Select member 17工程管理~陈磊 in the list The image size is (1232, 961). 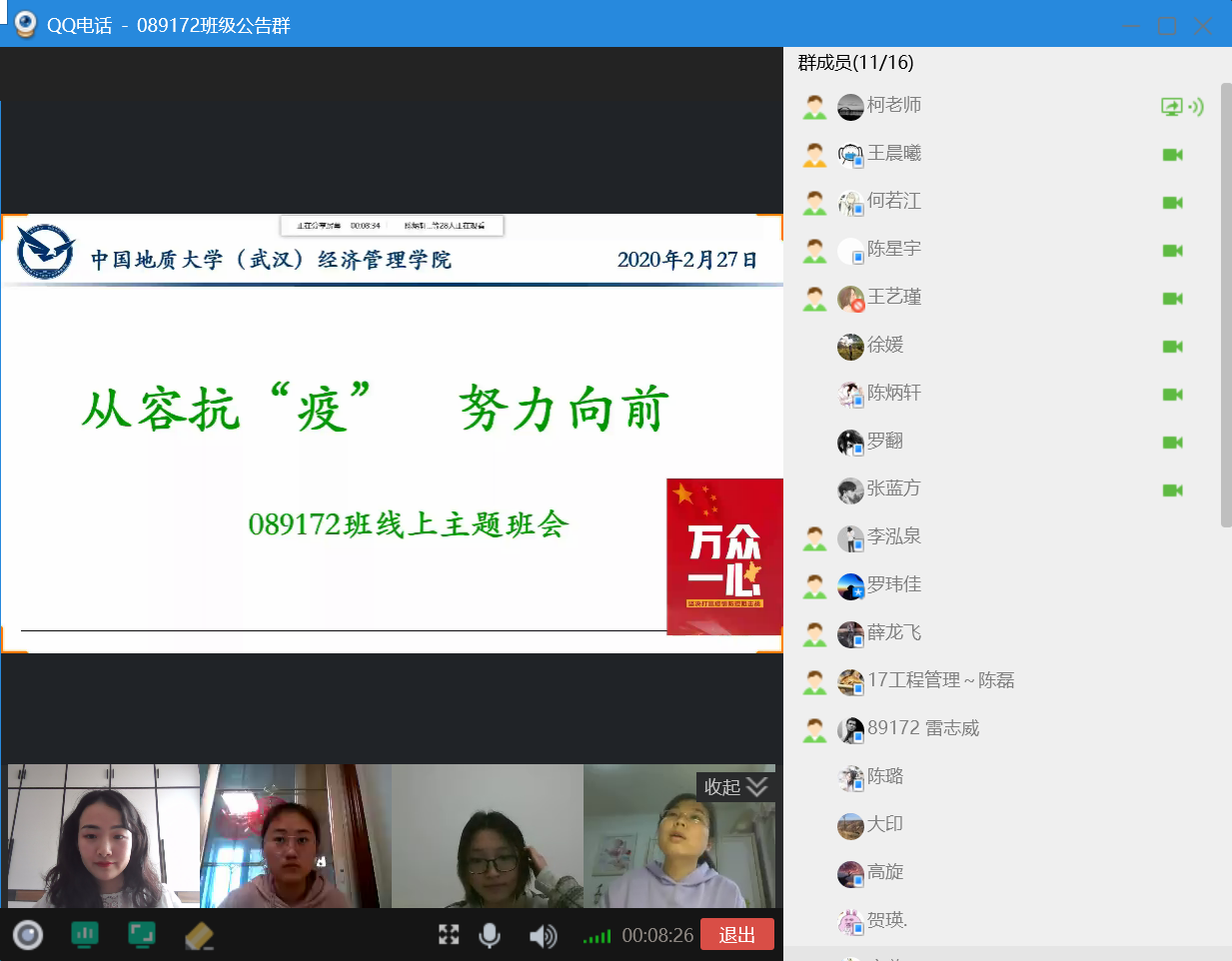pyautogui.click(x=939, y=681)
